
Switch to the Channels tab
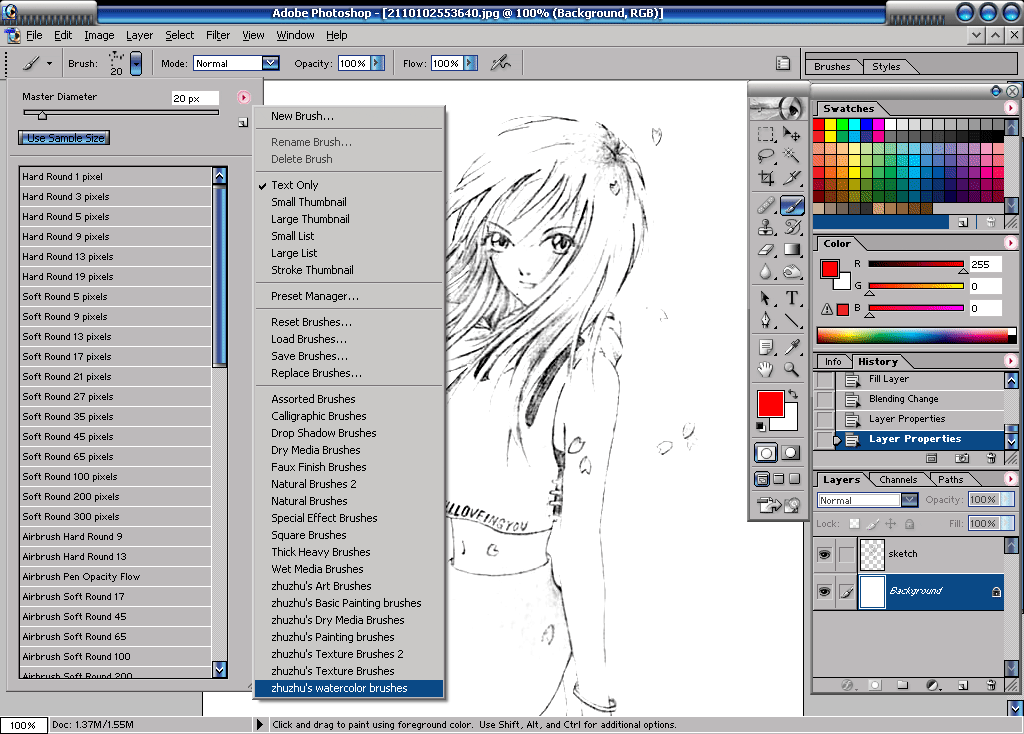(x=898, y=479)
